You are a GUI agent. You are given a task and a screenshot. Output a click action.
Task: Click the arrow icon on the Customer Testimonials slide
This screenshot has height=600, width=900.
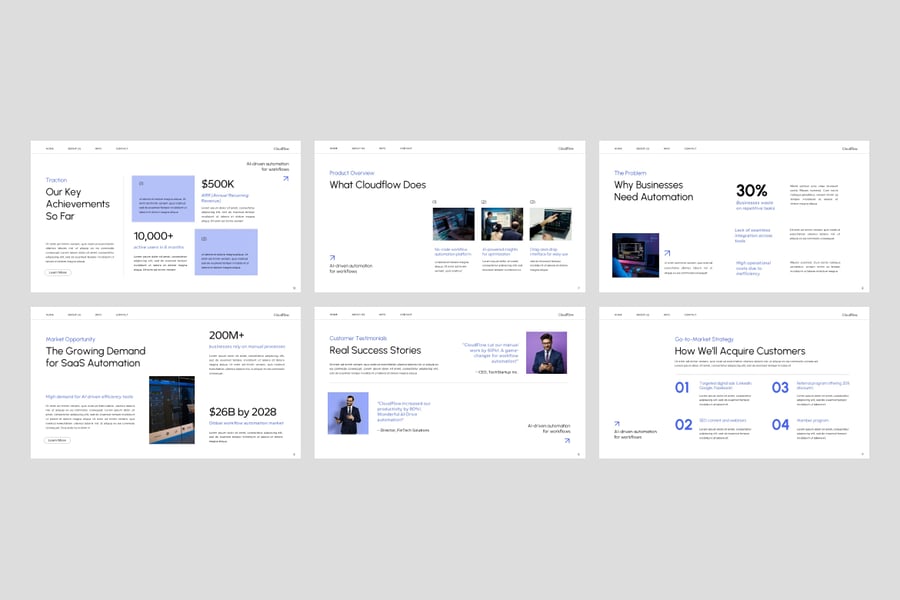pyautogui.click(x=567, y=440)
